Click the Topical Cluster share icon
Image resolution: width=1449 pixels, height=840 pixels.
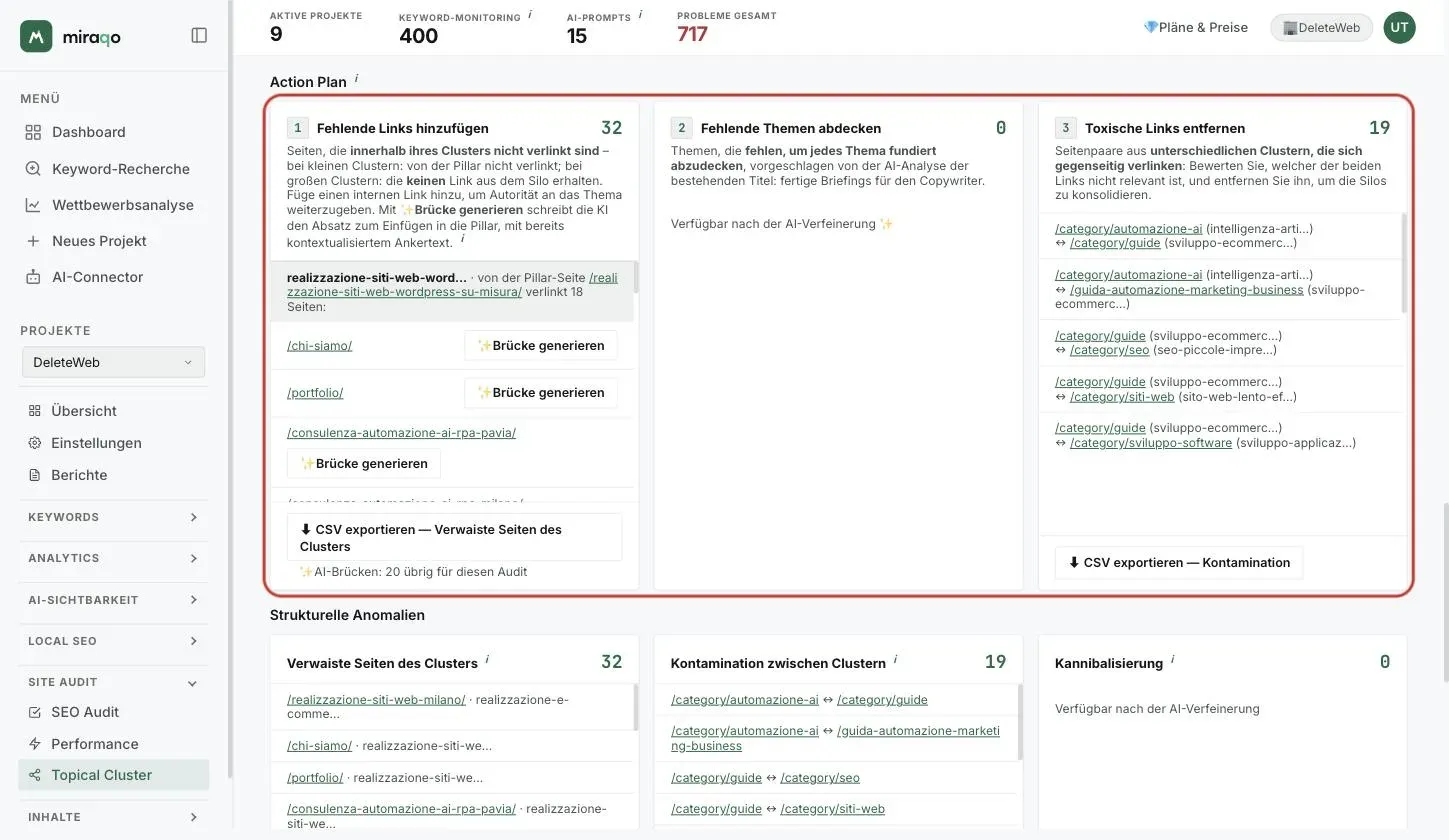pyautogui.click(x=35, y=775)
